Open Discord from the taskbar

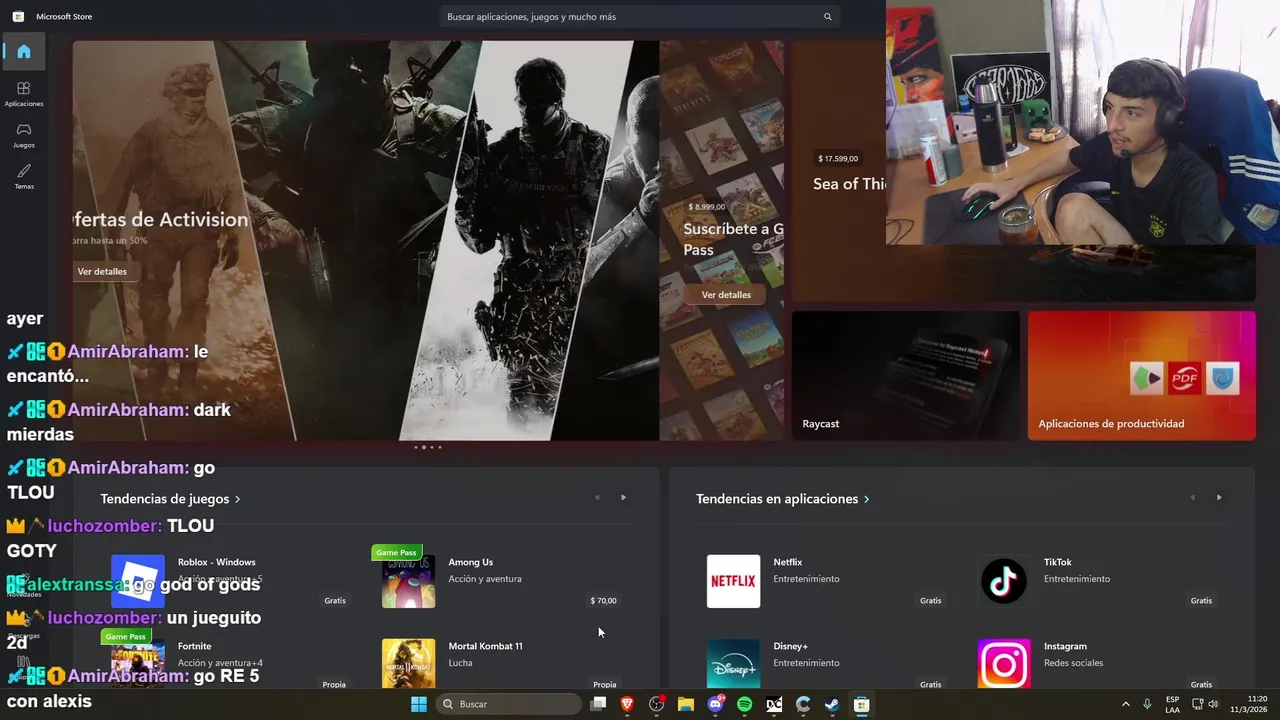pos(715,704)
